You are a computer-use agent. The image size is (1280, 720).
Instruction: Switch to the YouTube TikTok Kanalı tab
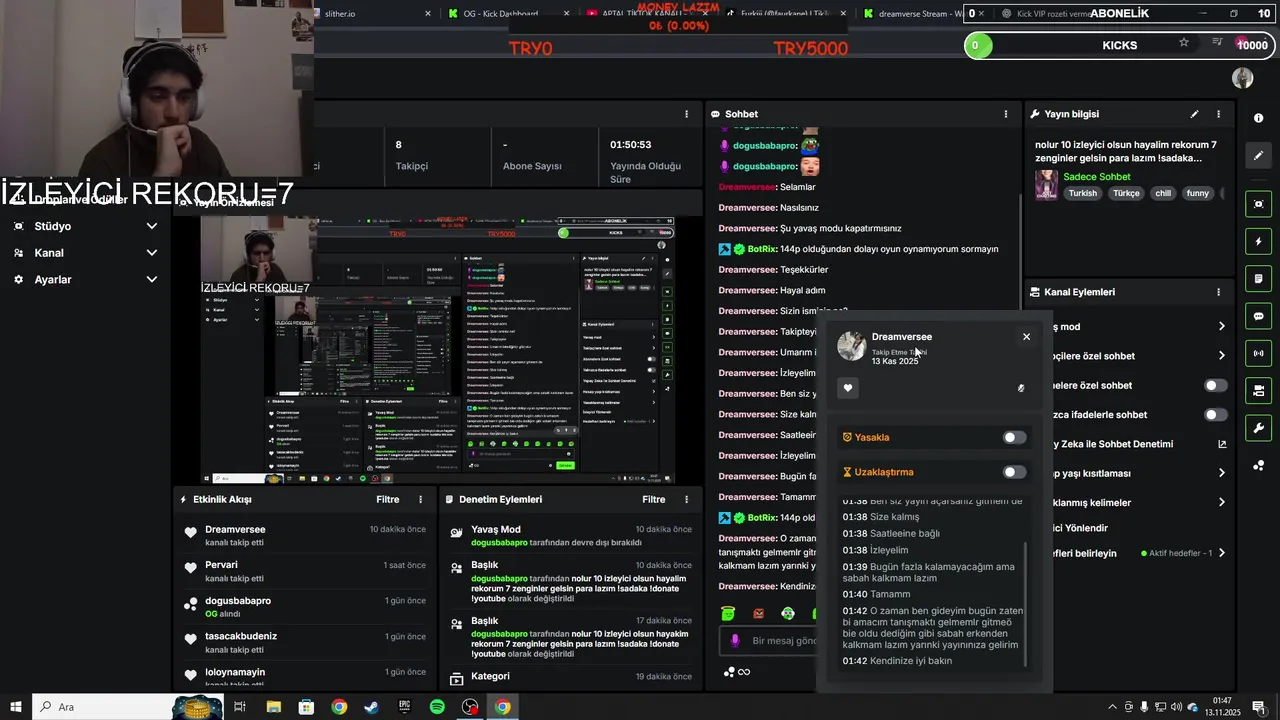pos(648,14)
